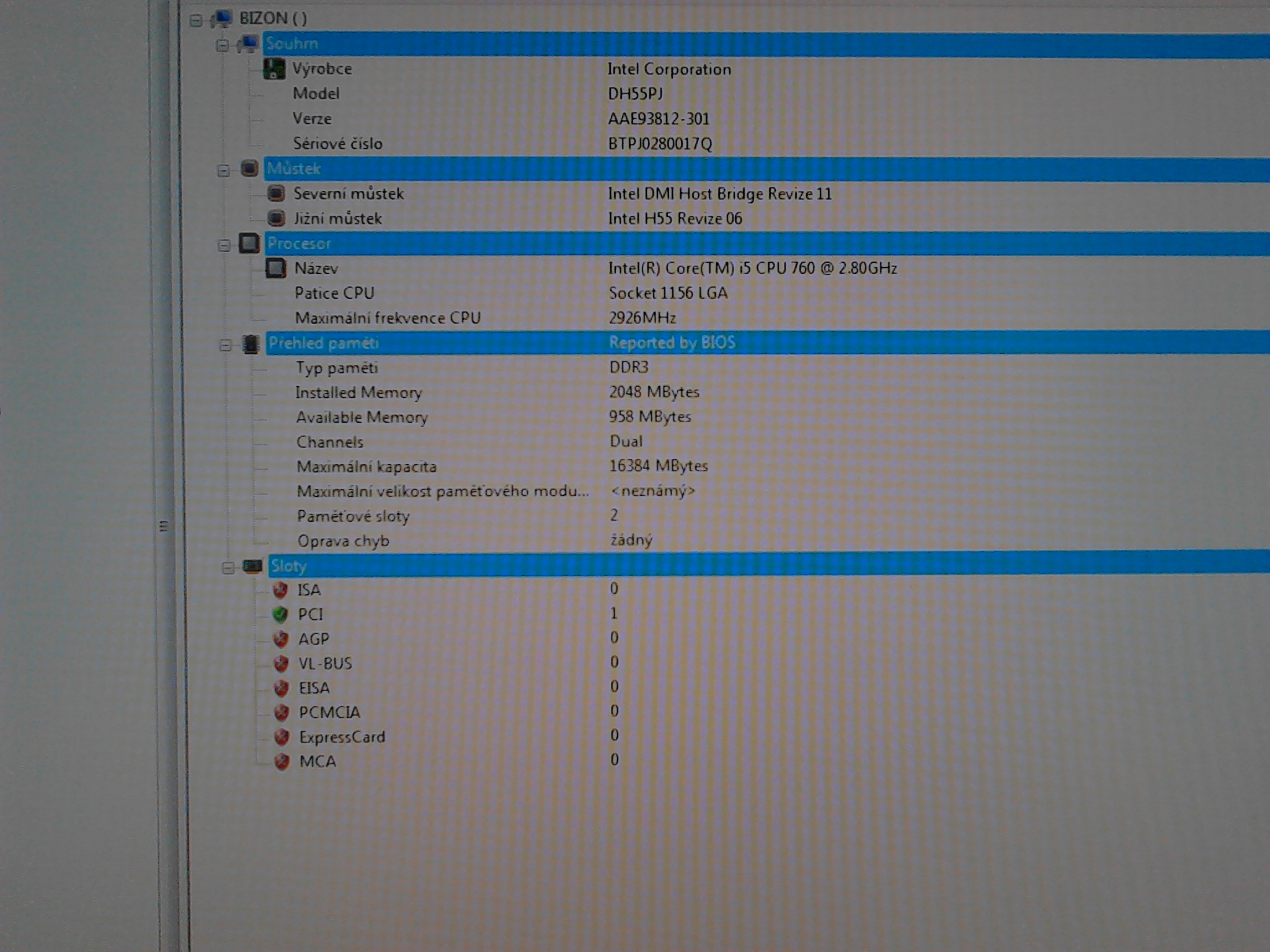1270x952 pixels.
Task: Click the red shield icon beside AGP
Action: click(281, 639)
